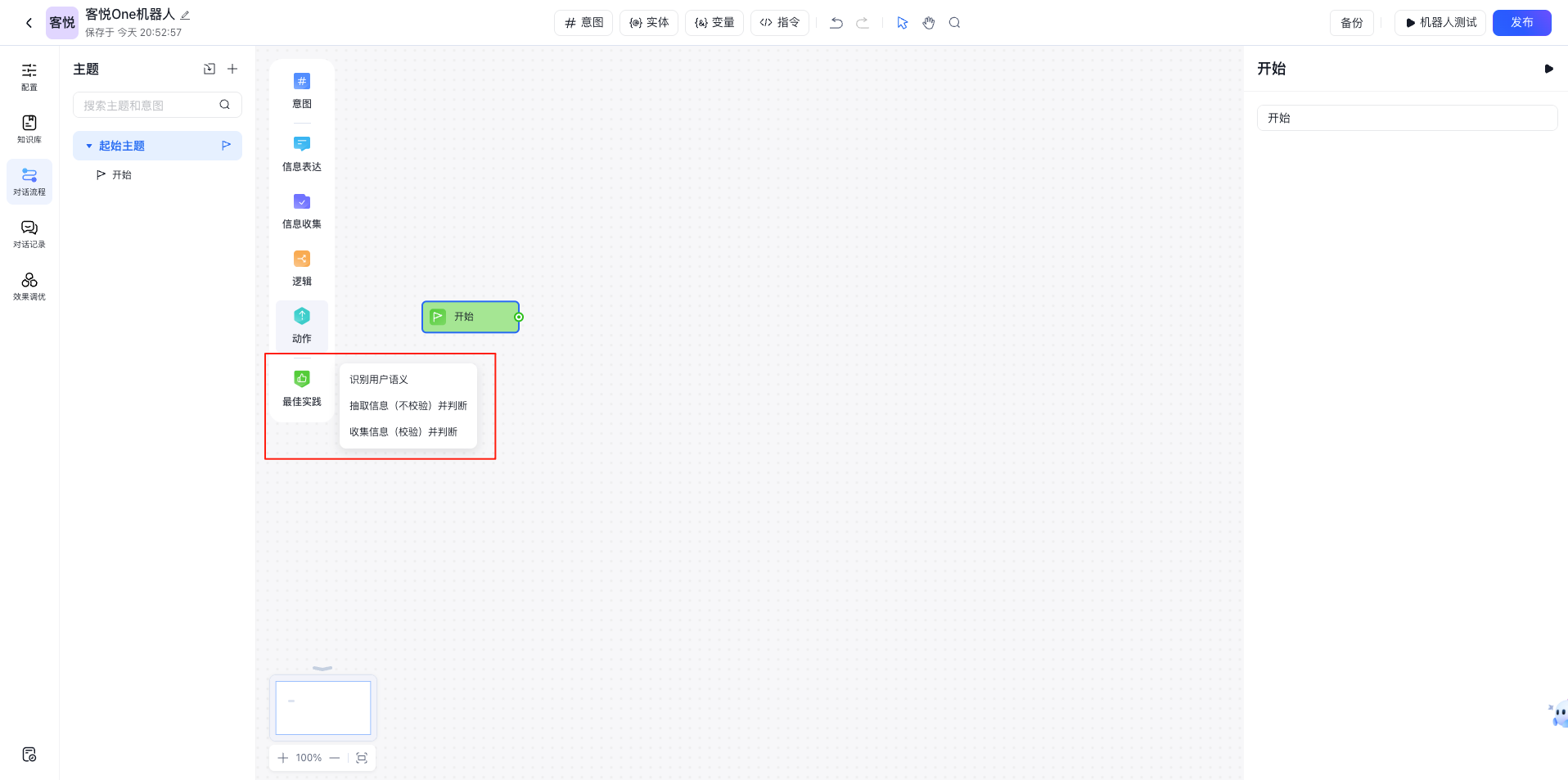Collapse the 开始 right panel arrow

tap(1548, 69)
